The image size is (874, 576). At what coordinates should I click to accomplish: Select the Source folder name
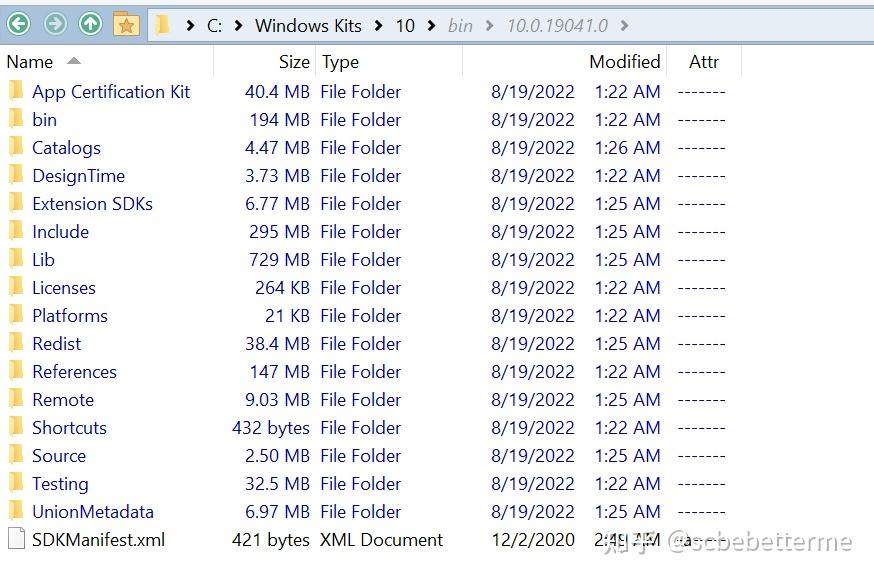59,456
